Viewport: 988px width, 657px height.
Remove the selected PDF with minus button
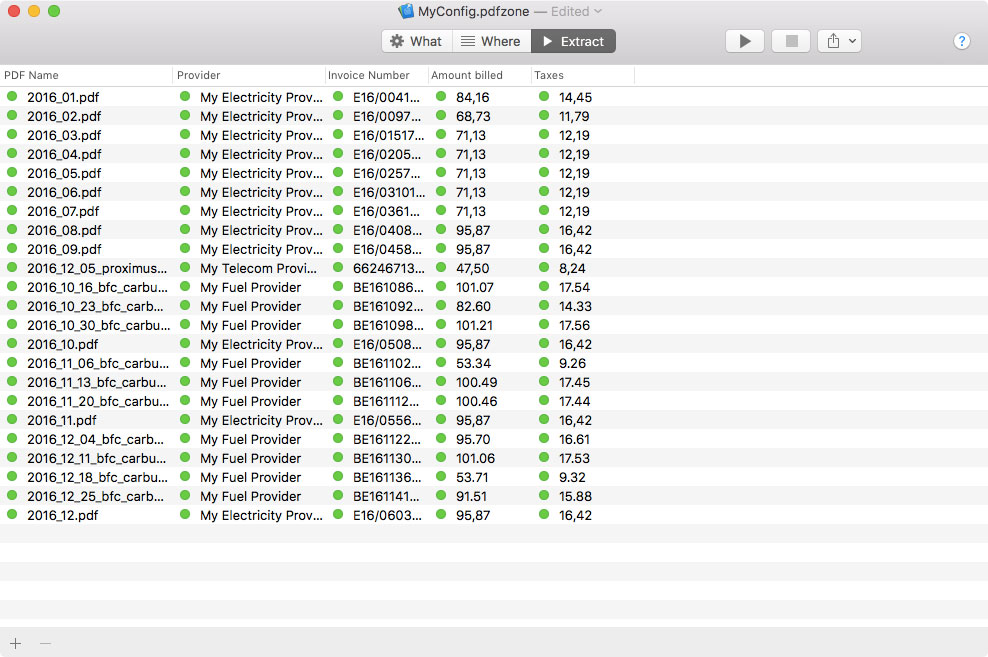45,643
